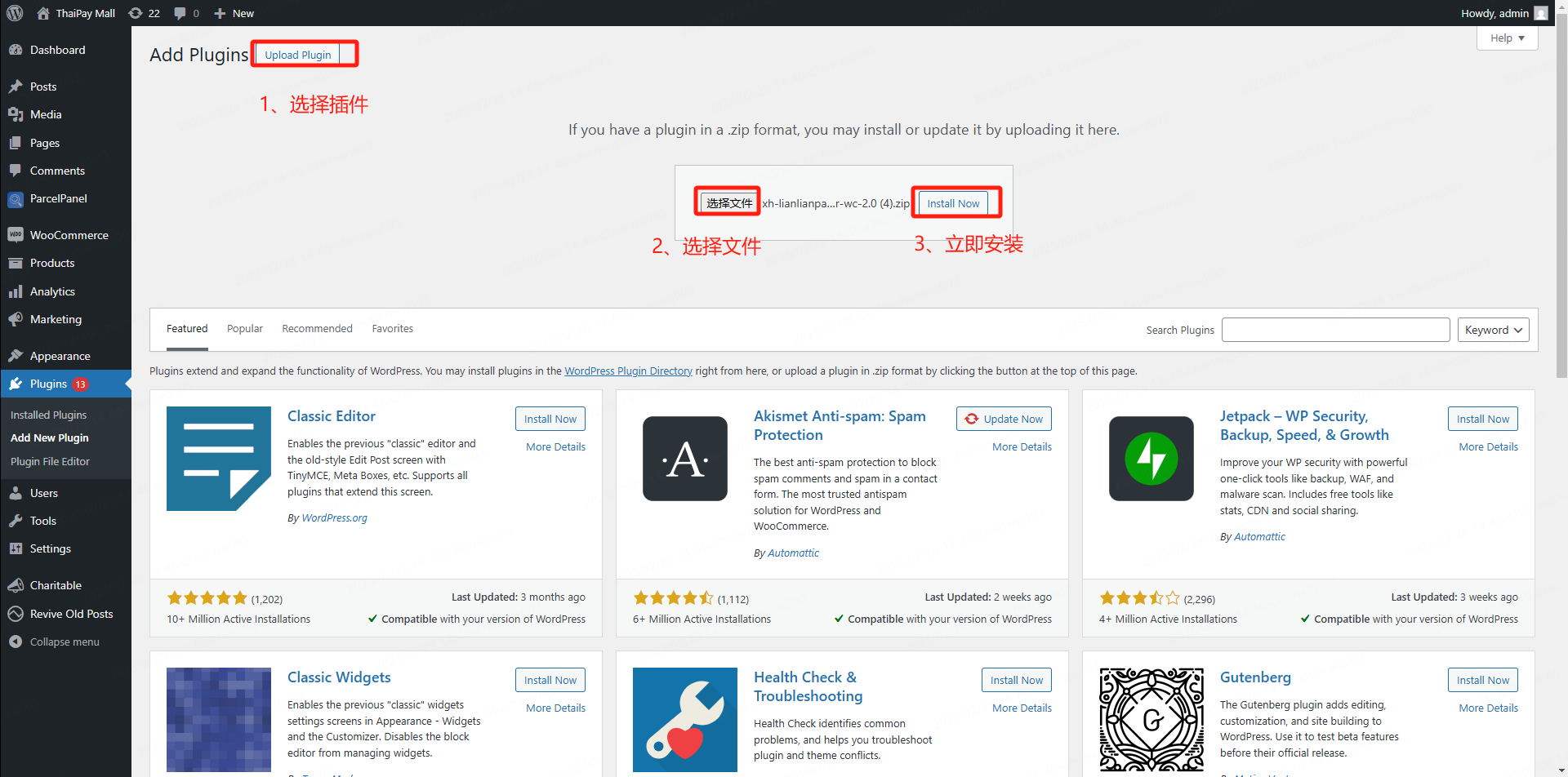Install the Gutenberg plugin

pyautogui.click(x=1483, y=680)
